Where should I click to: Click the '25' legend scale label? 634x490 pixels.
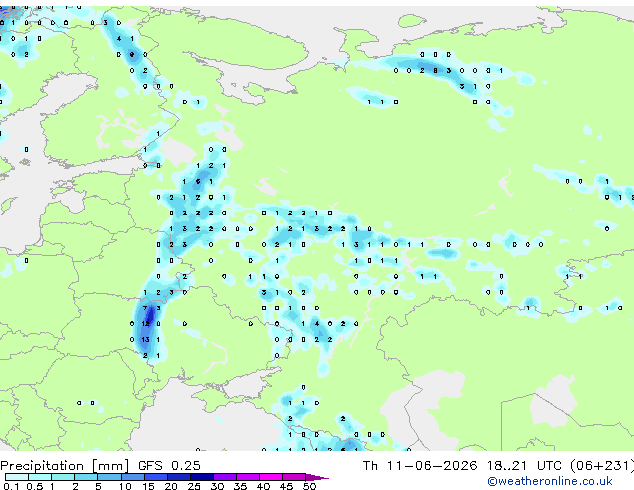point(194,486)
